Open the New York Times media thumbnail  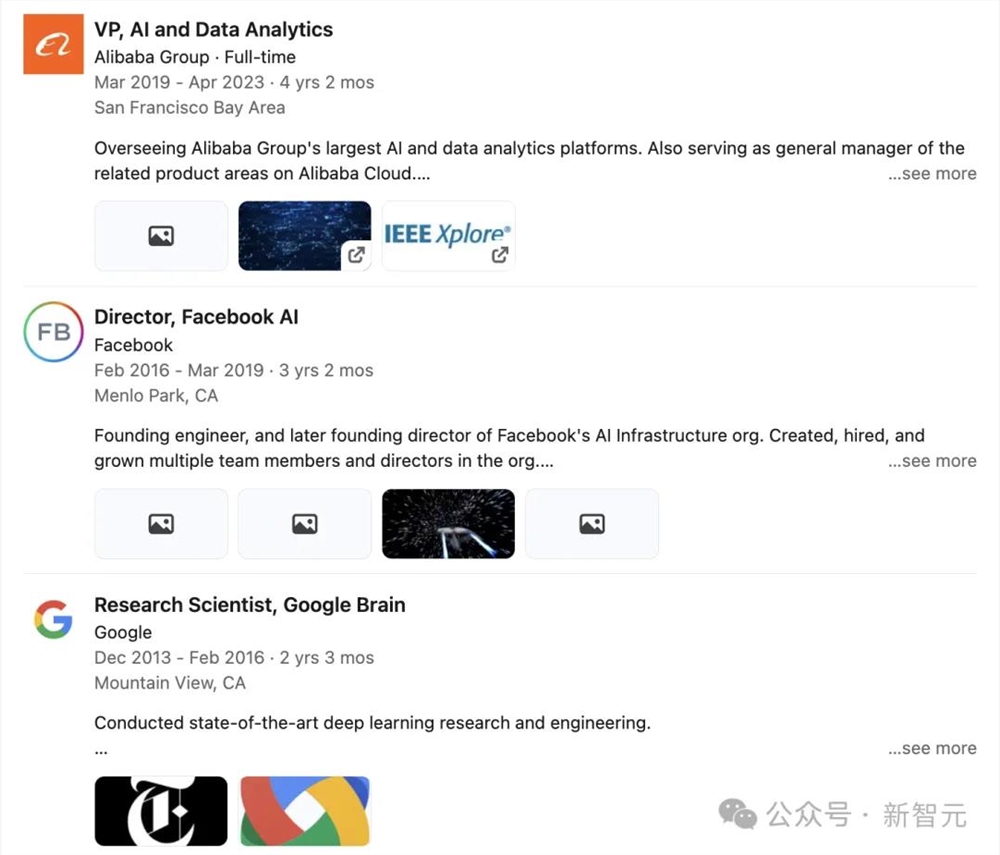tap(161, 811)
